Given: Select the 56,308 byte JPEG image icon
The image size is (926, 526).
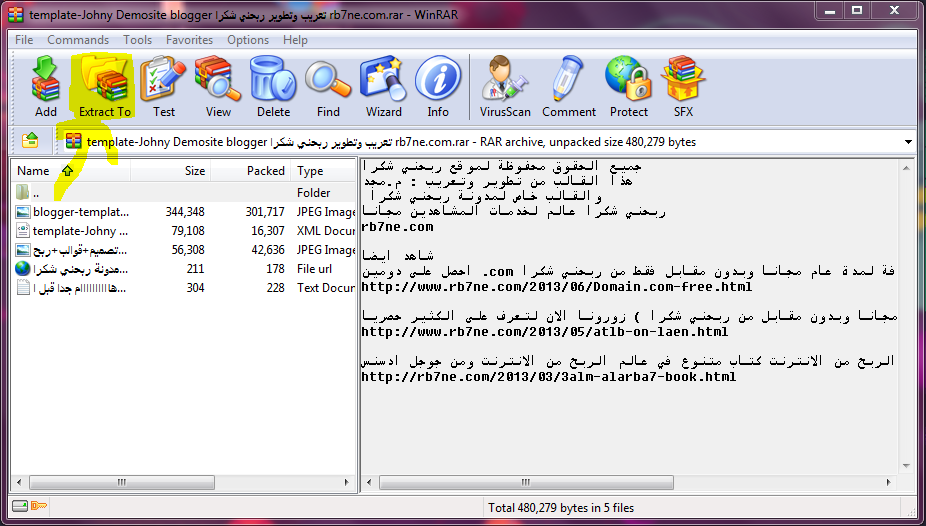Looking at the screenshot, I should click(x=23, y=250).
